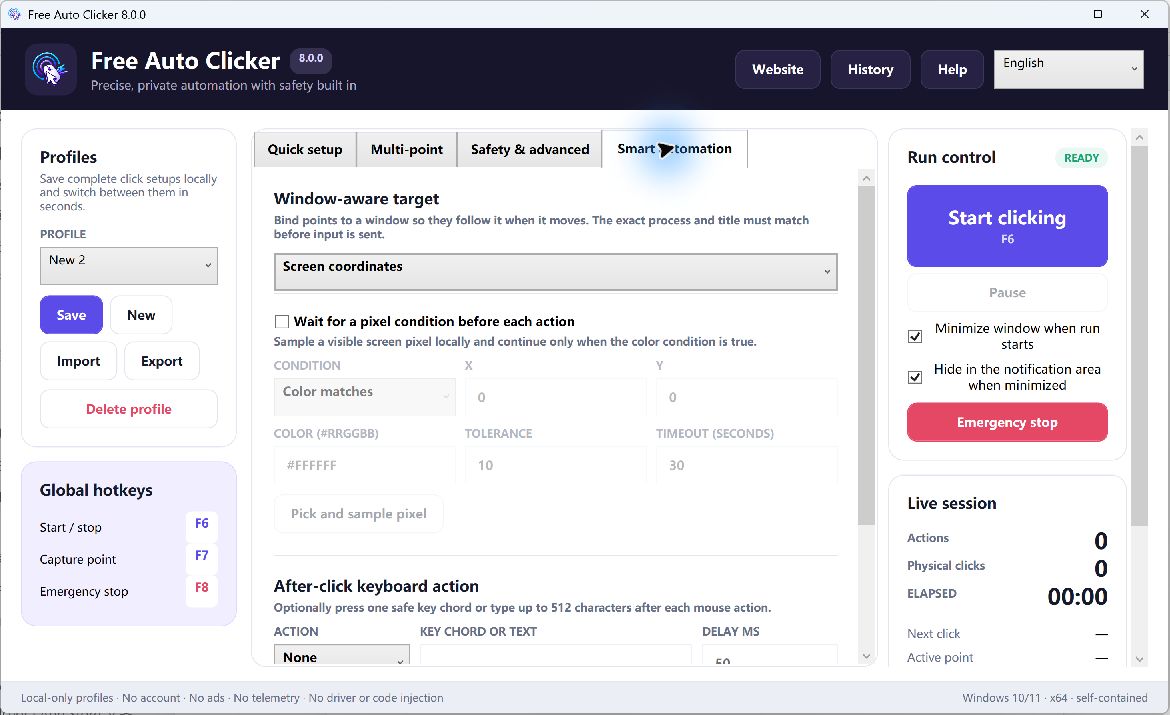Screen dimensions: 1170x715
Task: Click the Window-aware target heading
Action: click(356, 199)
